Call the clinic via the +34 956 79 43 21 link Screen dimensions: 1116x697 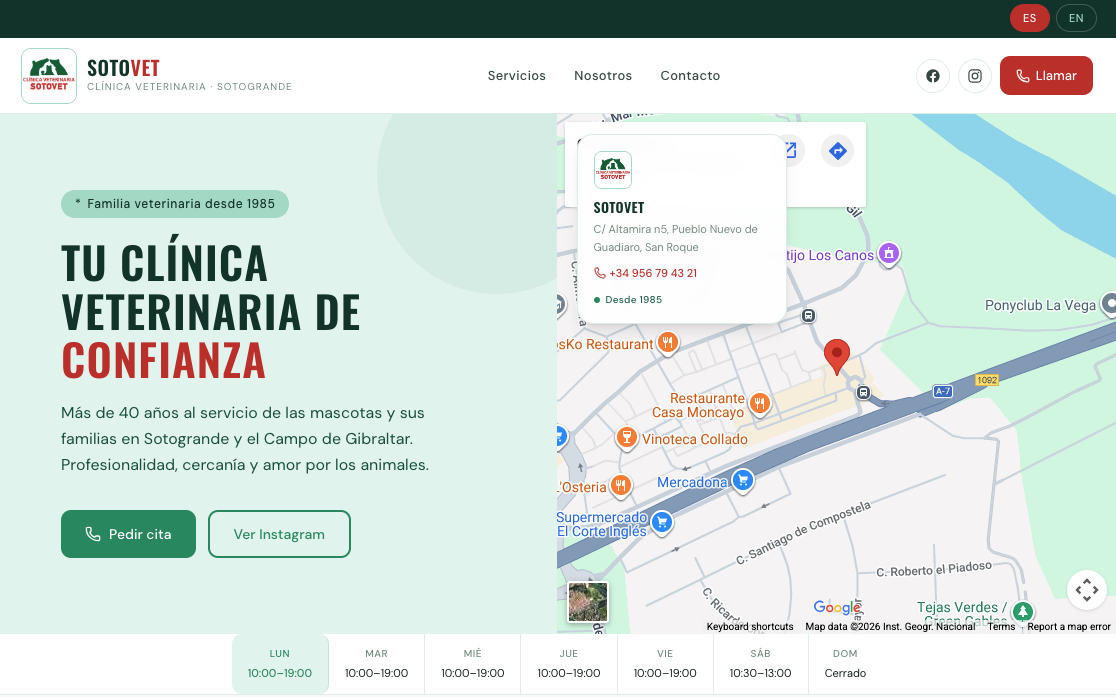(646, 272)
